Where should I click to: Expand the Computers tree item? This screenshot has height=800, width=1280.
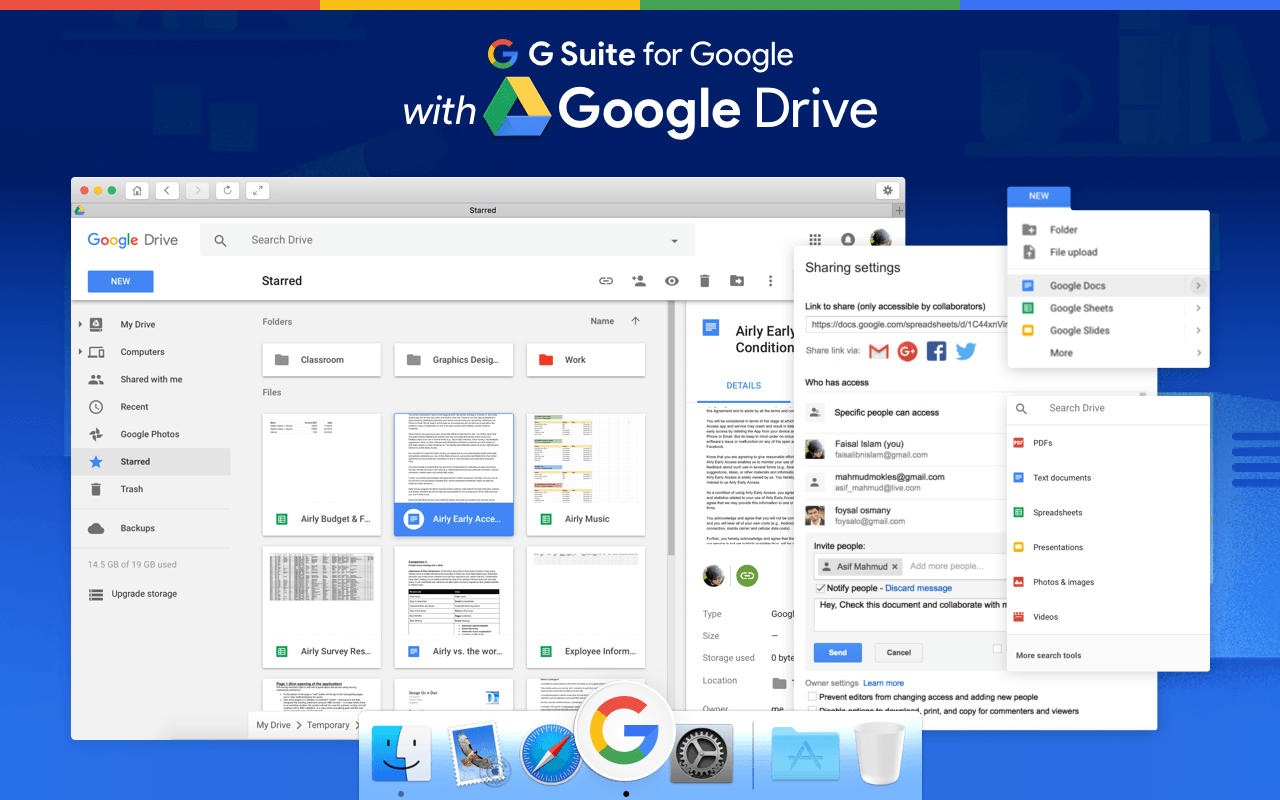point(80,352)
